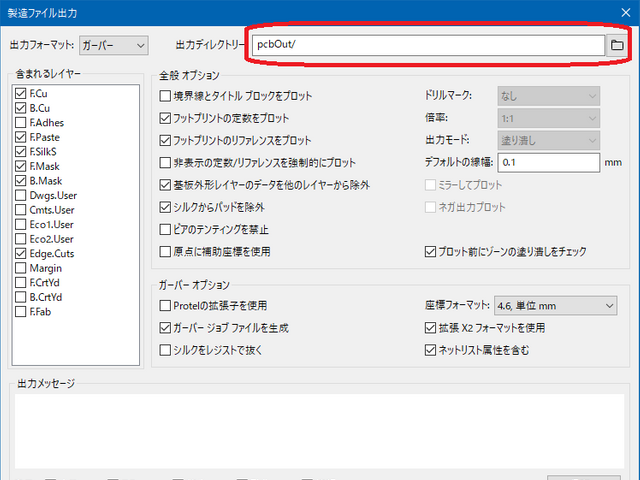The height and width of the screenshot is (480, 640).
Task: Check the F.Fab layer
Action: pos(20,312)
